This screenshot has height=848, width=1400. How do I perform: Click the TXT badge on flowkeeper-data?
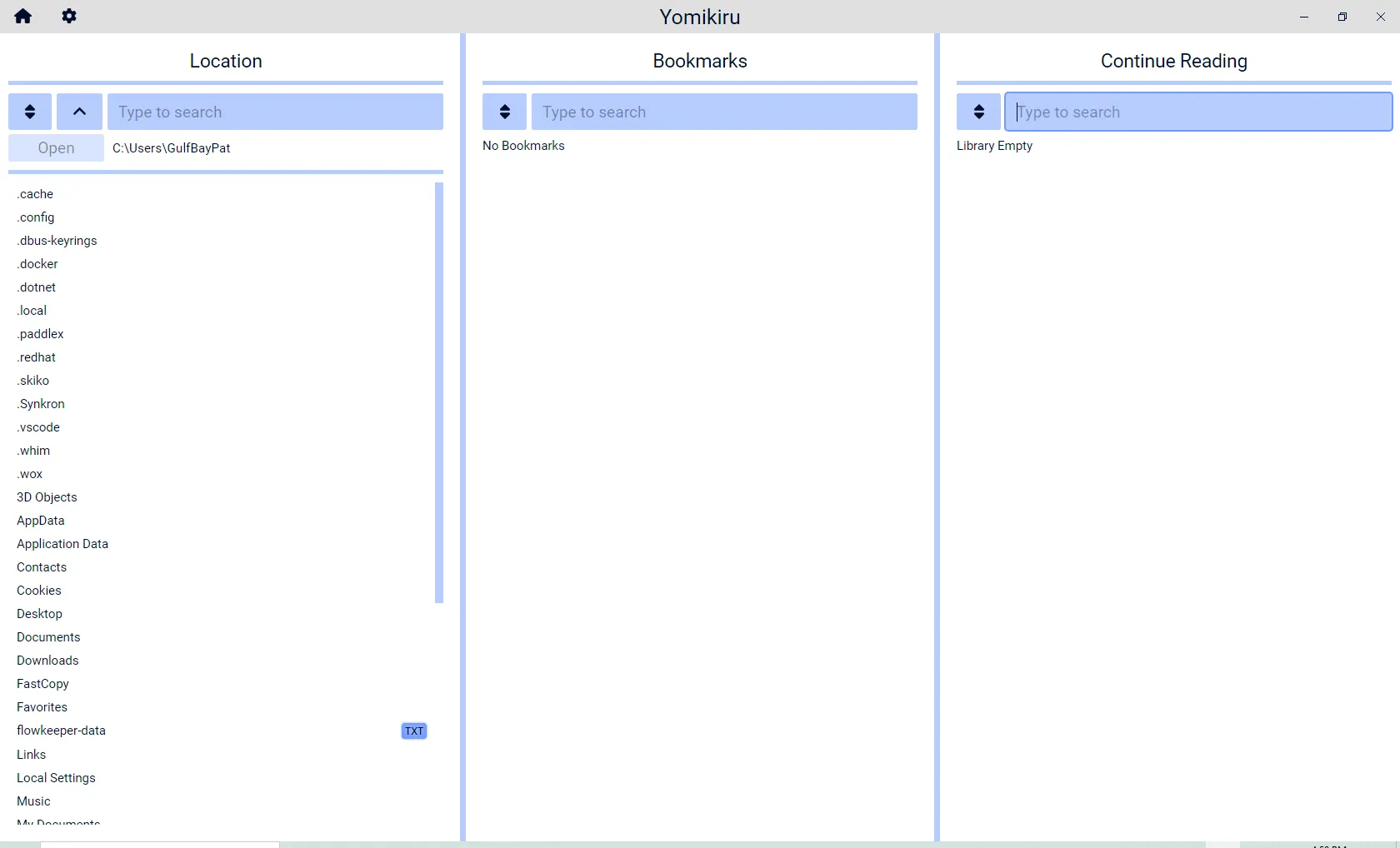414,731
